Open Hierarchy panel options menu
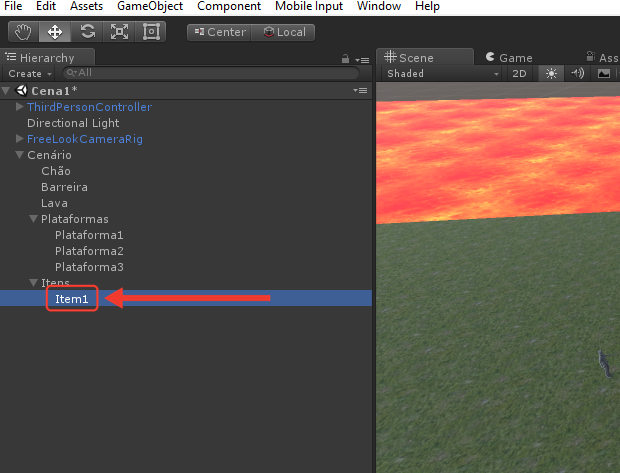Viewport: 620px width, 473px height. click(x=362, y=60)
